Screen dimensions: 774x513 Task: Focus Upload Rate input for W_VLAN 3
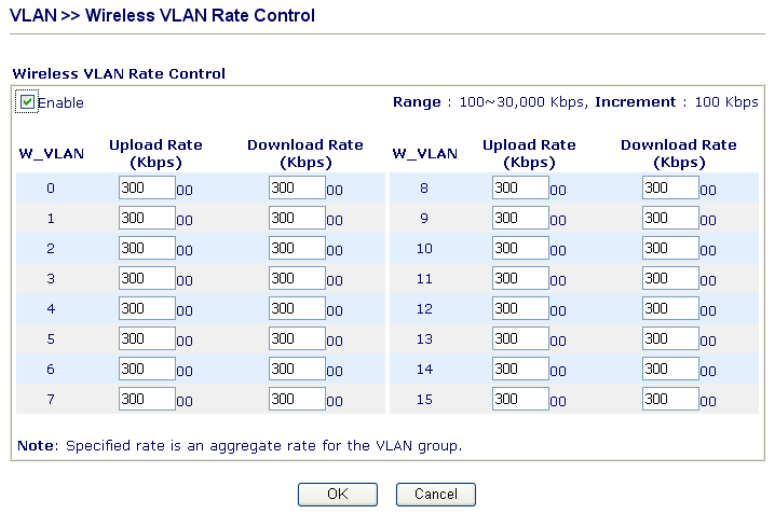(x=147, y=278)
